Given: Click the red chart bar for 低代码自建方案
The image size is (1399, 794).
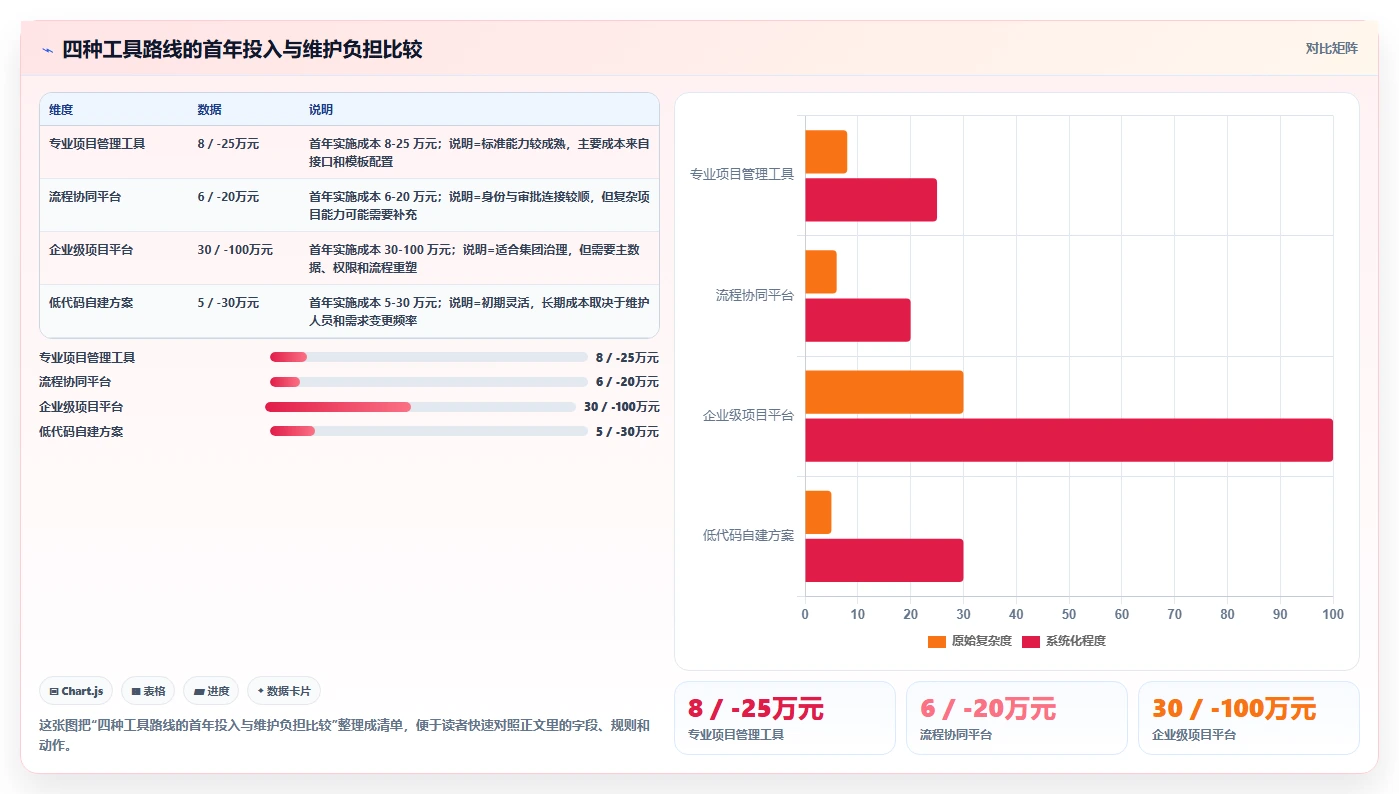Looking at the screenshot, I should coord(884,560).
